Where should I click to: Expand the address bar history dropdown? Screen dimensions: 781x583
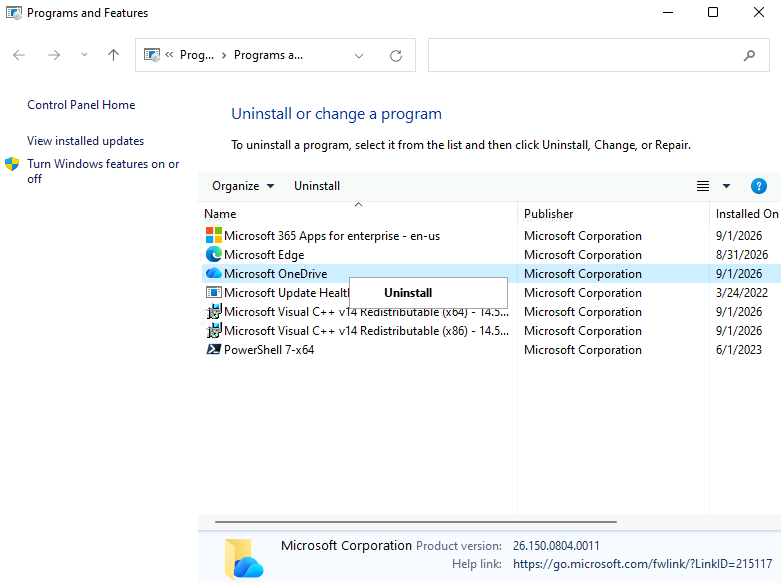click(359, 55)
